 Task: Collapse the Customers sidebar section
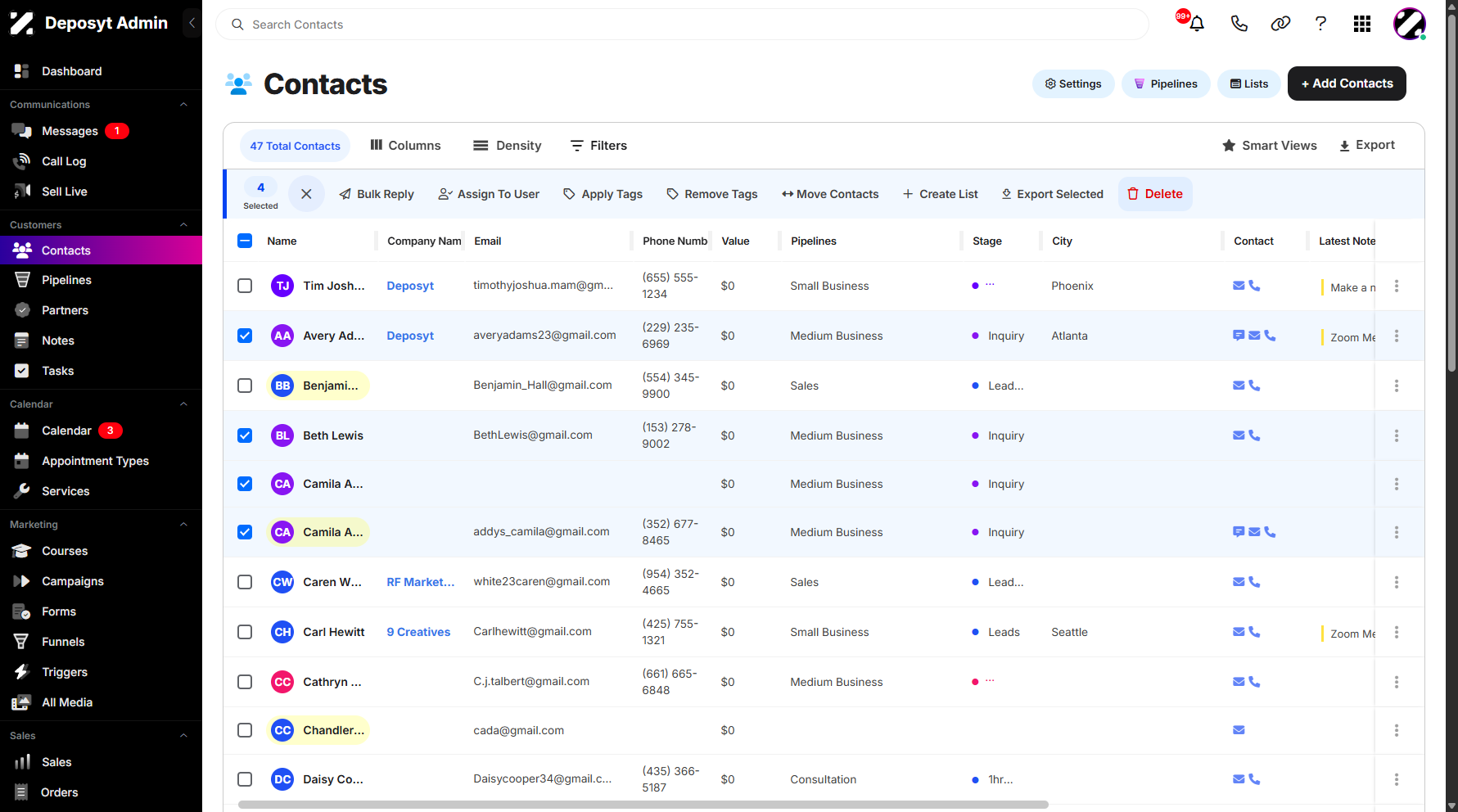[x=183, y=225]
